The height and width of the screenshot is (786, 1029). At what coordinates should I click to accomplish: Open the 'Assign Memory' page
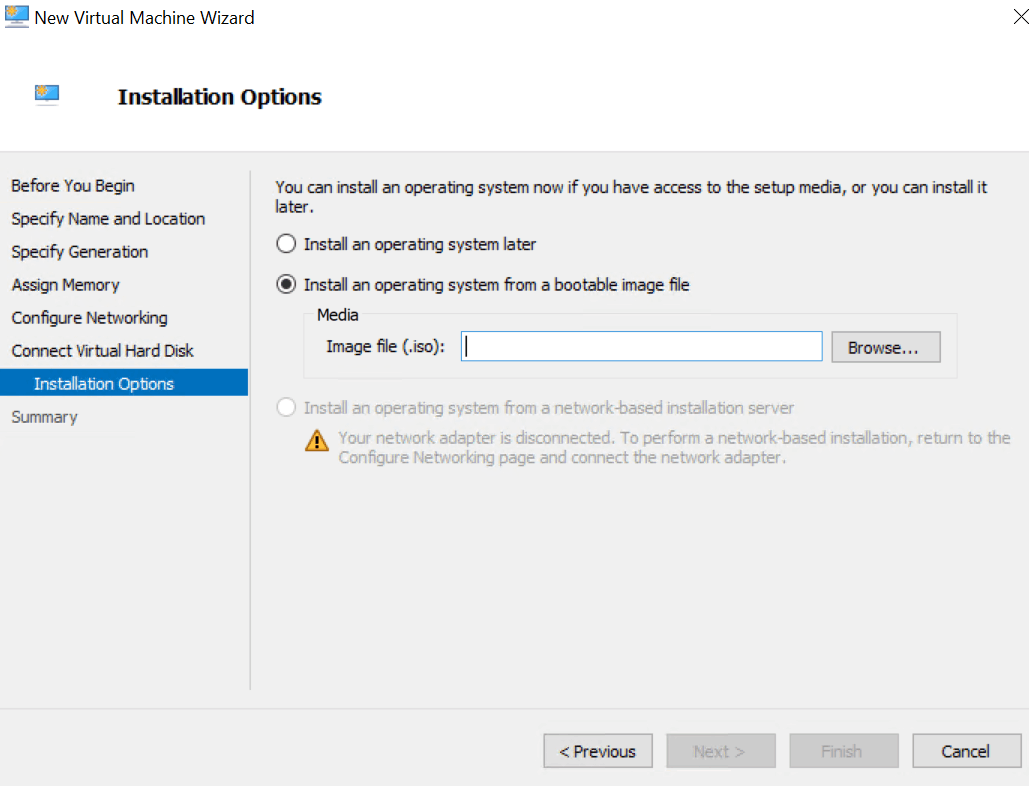coord(65,284)
